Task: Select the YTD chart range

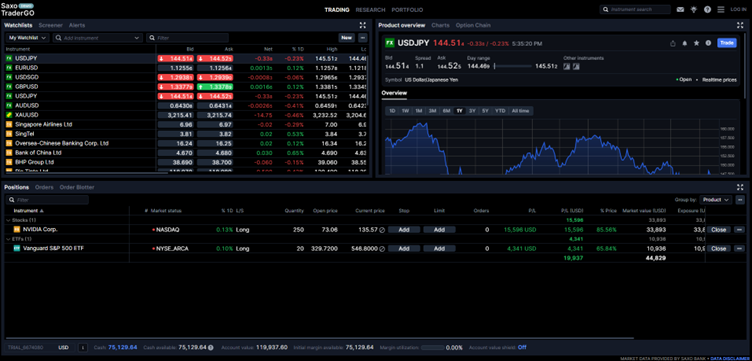Action: tap(500, 111)
